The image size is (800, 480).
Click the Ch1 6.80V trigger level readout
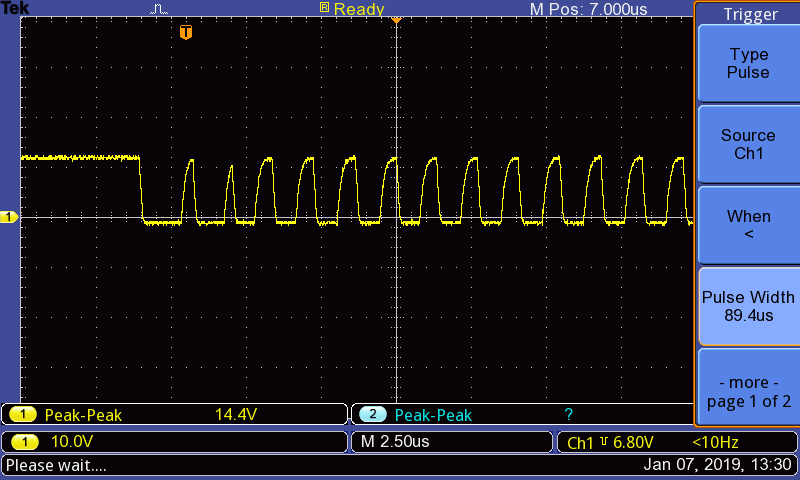pyautogui.click(x=610, y=442)
